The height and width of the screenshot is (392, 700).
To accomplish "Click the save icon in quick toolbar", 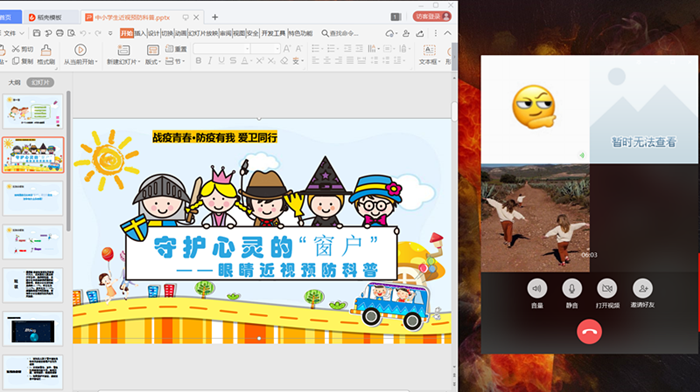I will coord(37,33).
